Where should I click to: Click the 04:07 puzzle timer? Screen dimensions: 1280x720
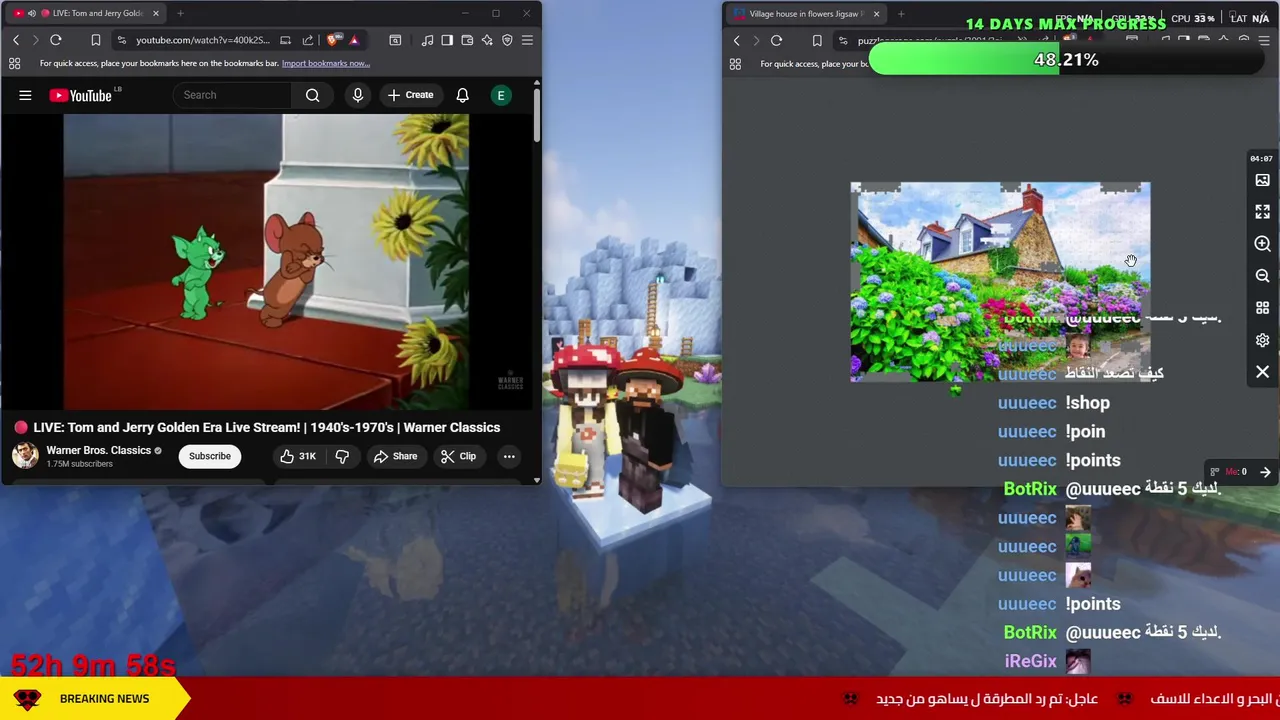point(1261,159)
